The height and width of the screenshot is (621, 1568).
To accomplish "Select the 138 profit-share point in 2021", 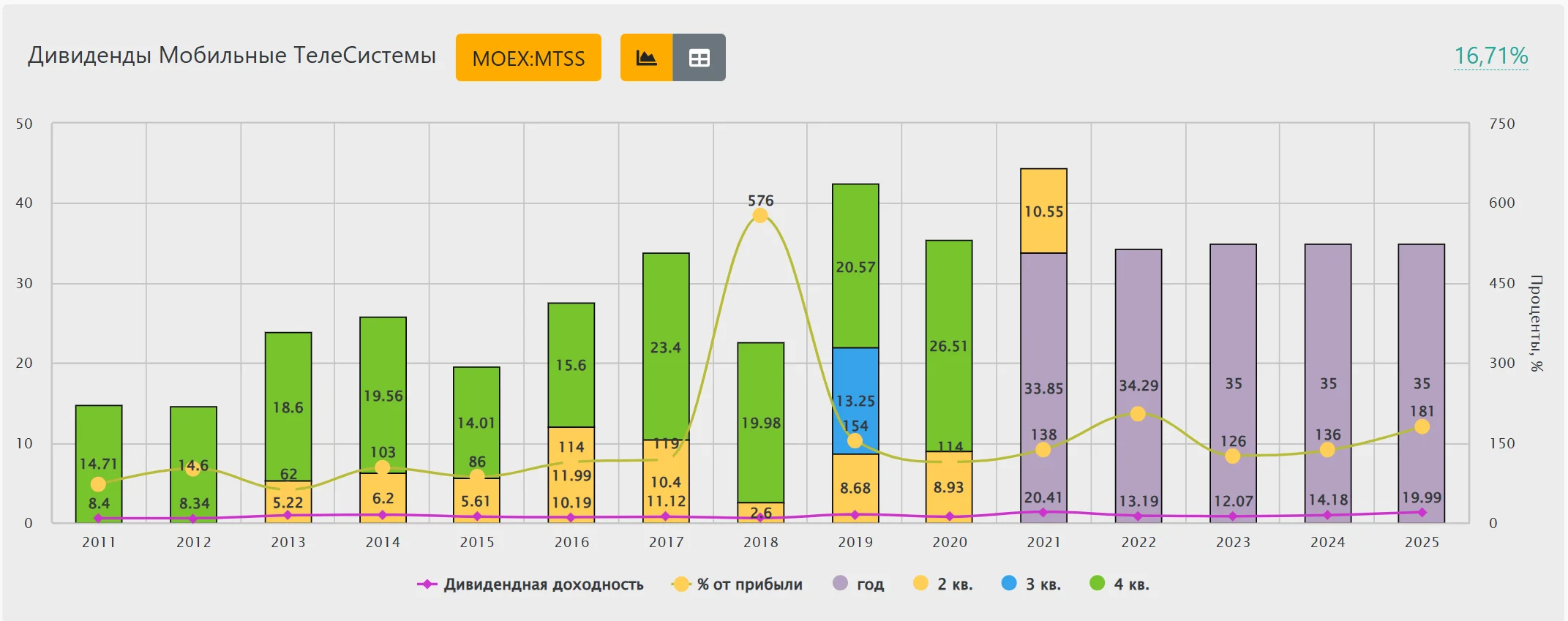I will (1043, 449).
